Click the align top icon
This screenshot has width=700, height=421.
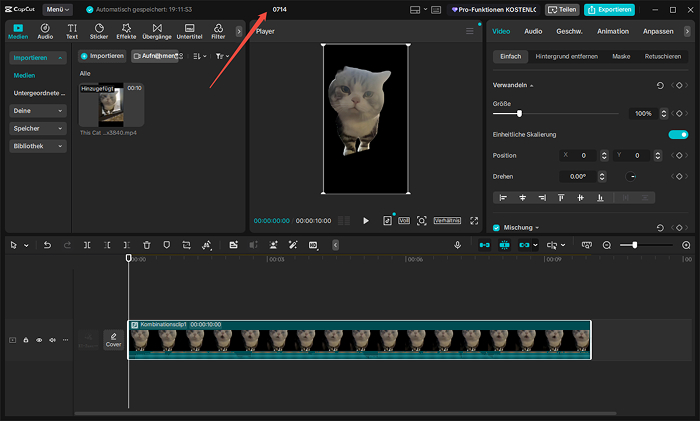(561, 197)
